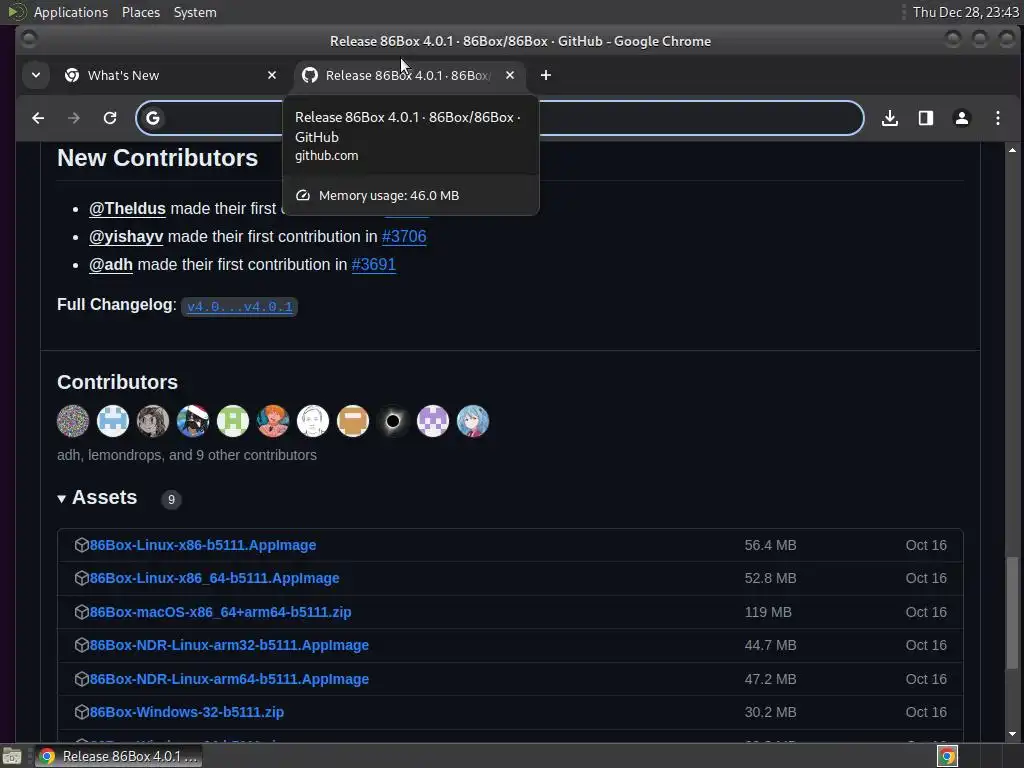Open the @yishayv profile link
The image size is (1024, 768).
pyautogui.click(x=126, y=236)
